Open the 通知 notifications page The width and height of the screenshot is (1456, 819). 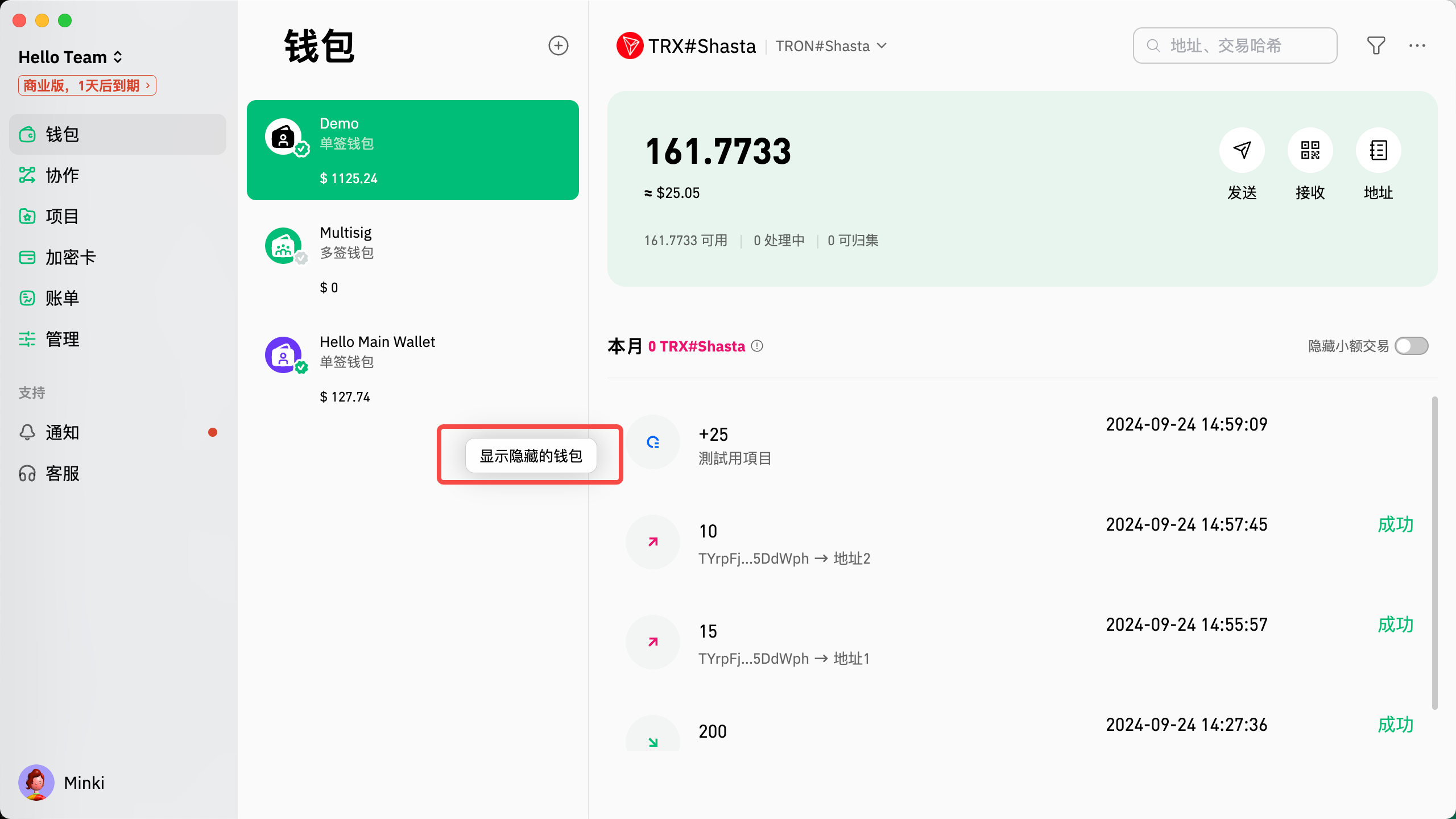tap(61, 432)
